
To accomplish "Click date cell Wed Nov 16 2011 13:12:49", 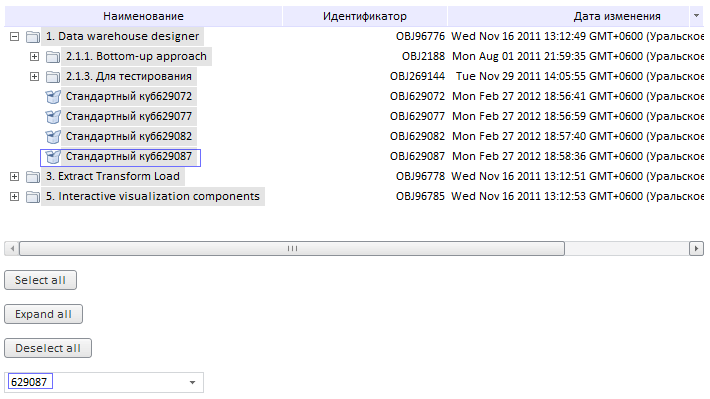I will 577,36.
